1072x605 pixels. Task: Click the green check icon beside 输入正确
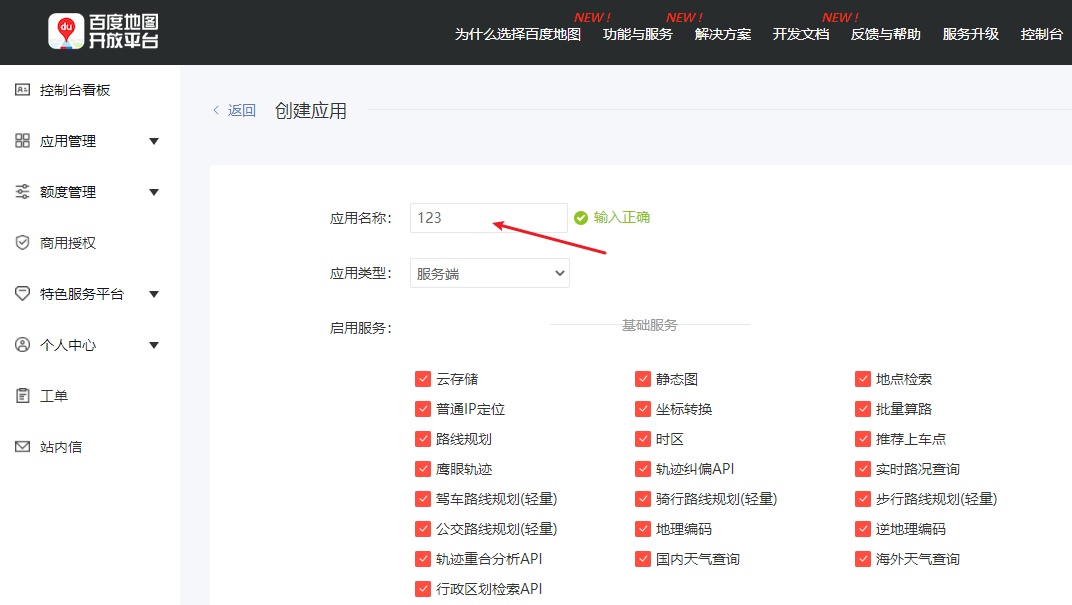[x=580, y=217]
